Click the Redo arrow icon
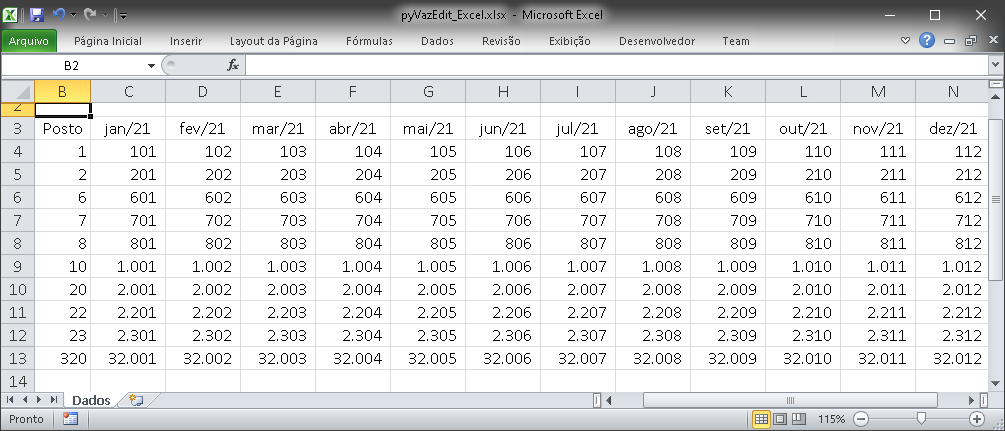 pos(90,13)
